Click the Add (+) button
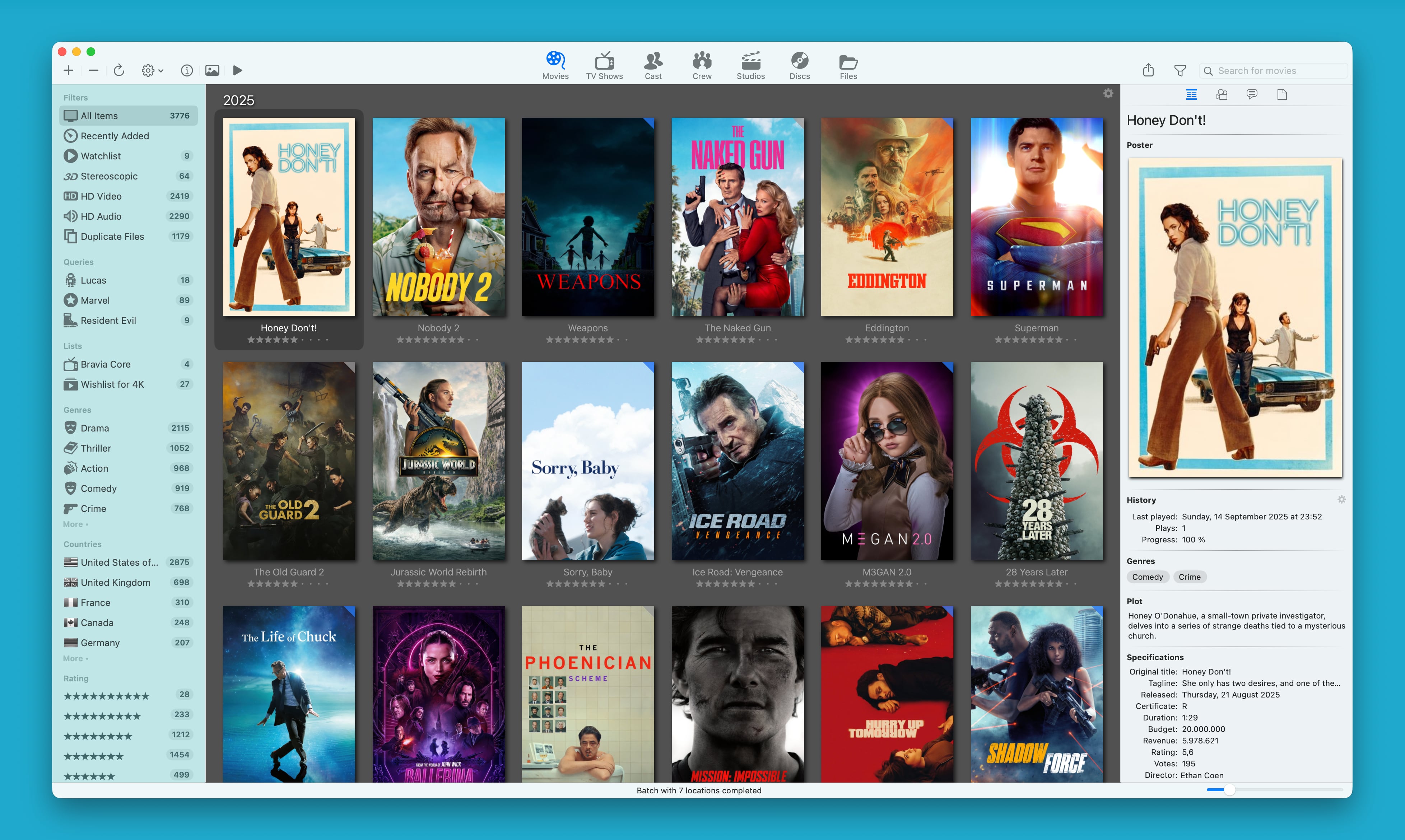 [x=68, y=70]
